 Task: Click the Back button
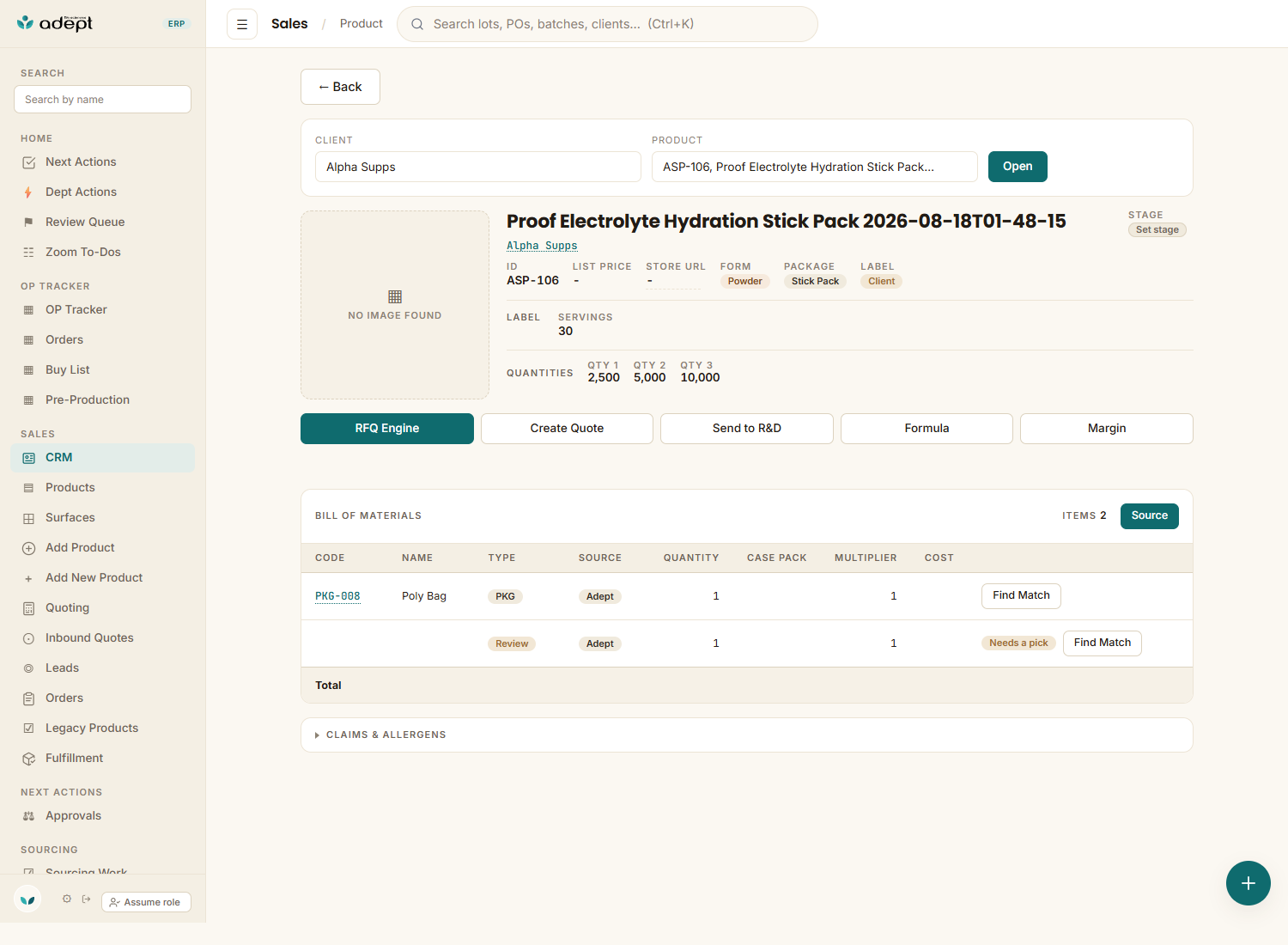point(340,87)
